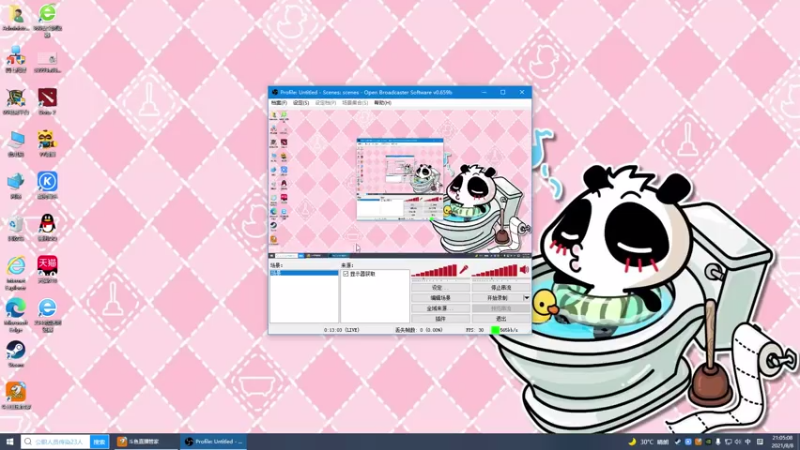Open the Administrator folder desktop icon

(16, 17)
